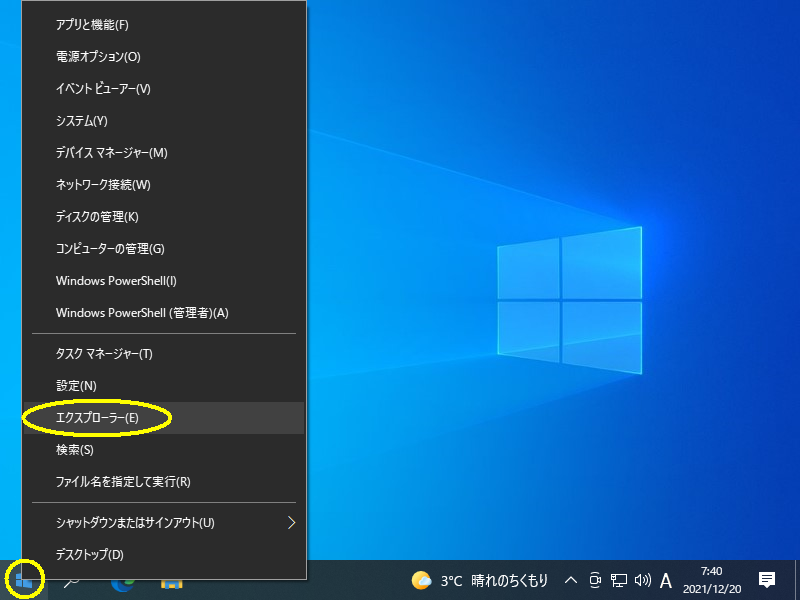Viewport: 800px width, 600px height.
Task: Open the Action Center notifications icon
Action: 767,580
